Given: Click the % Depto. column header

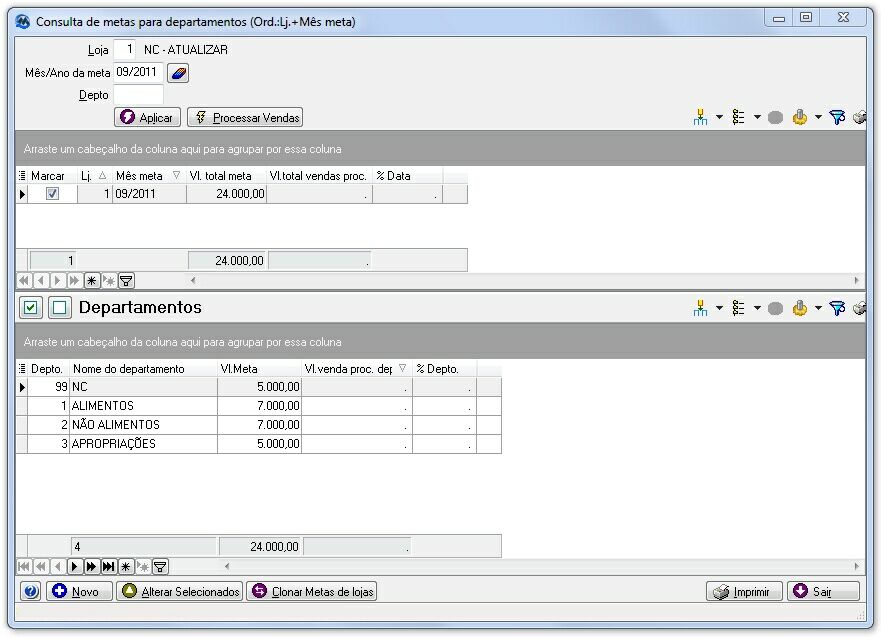Looking at the screenshot, I should click(x=444, y=369).
